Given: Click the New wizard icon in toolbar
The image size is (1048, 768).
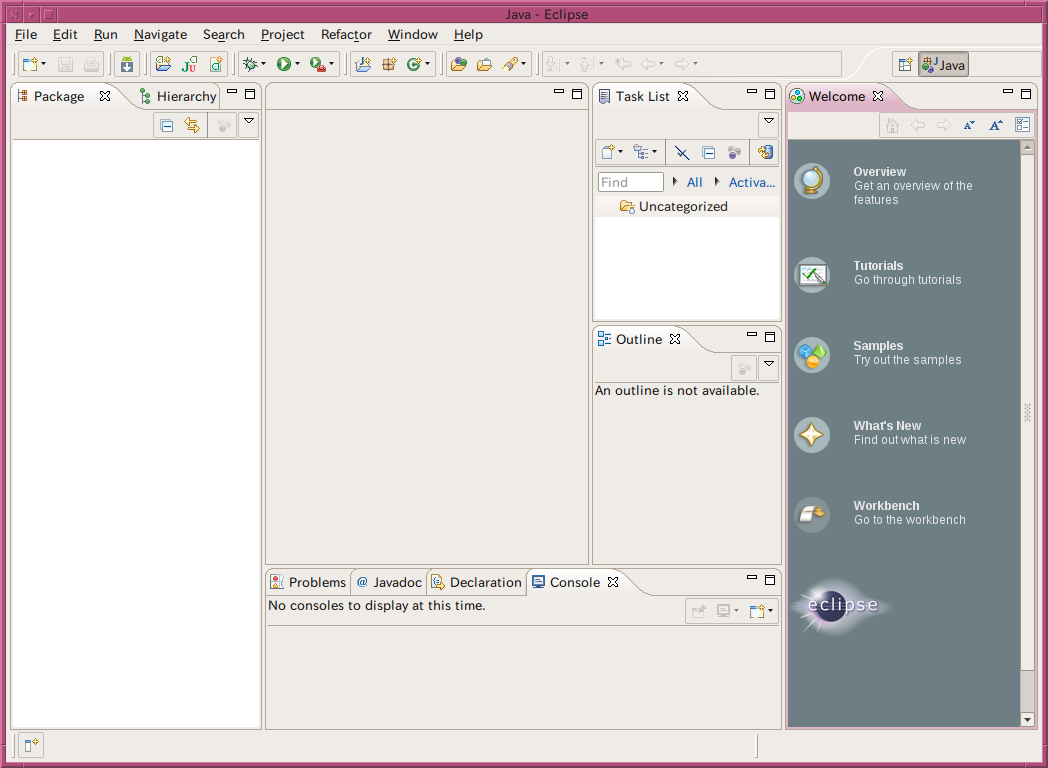Looking at the screenshot, I should [x=30, y=64].
